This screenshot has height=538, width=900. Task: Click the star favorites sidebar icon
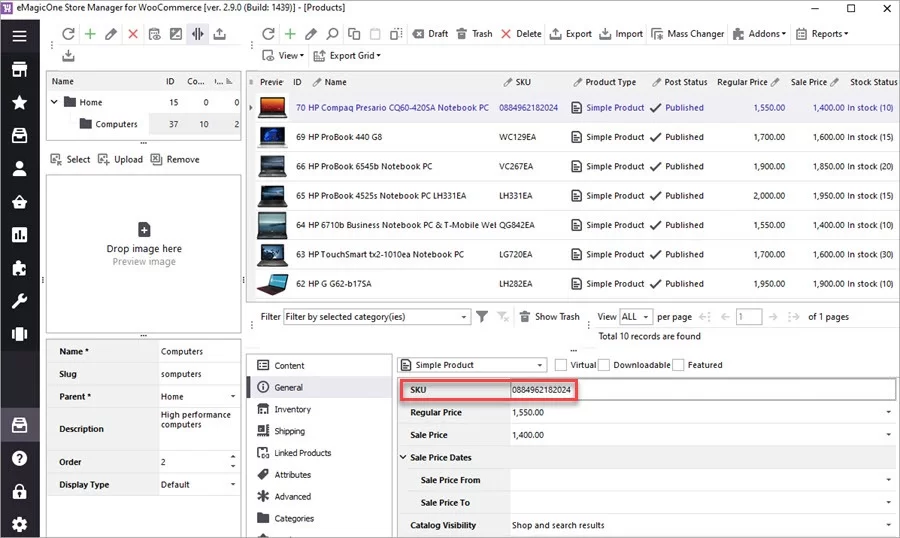19,102
